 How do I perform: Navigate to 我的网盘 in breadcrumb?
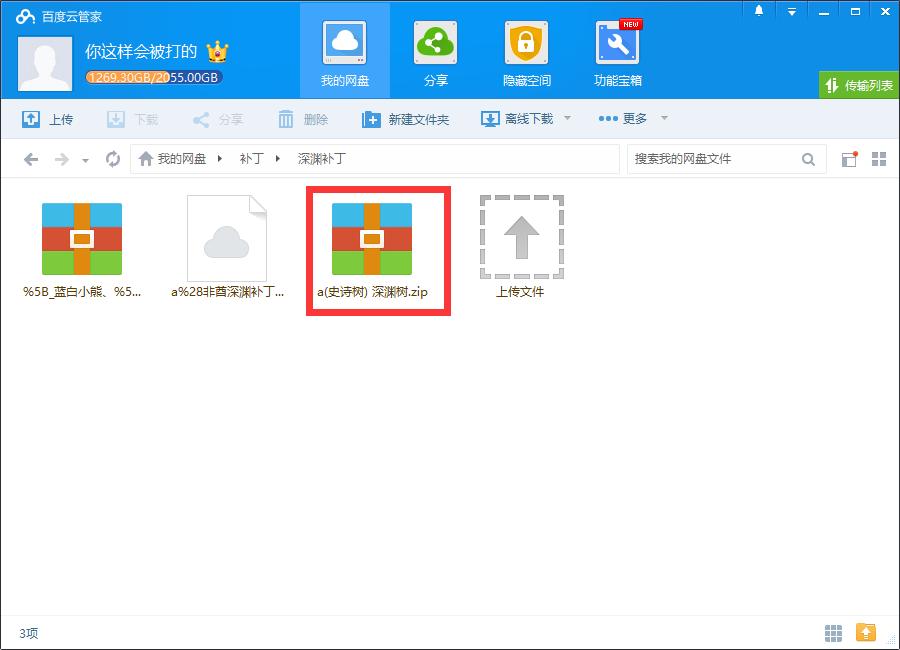tap(181, 158)
